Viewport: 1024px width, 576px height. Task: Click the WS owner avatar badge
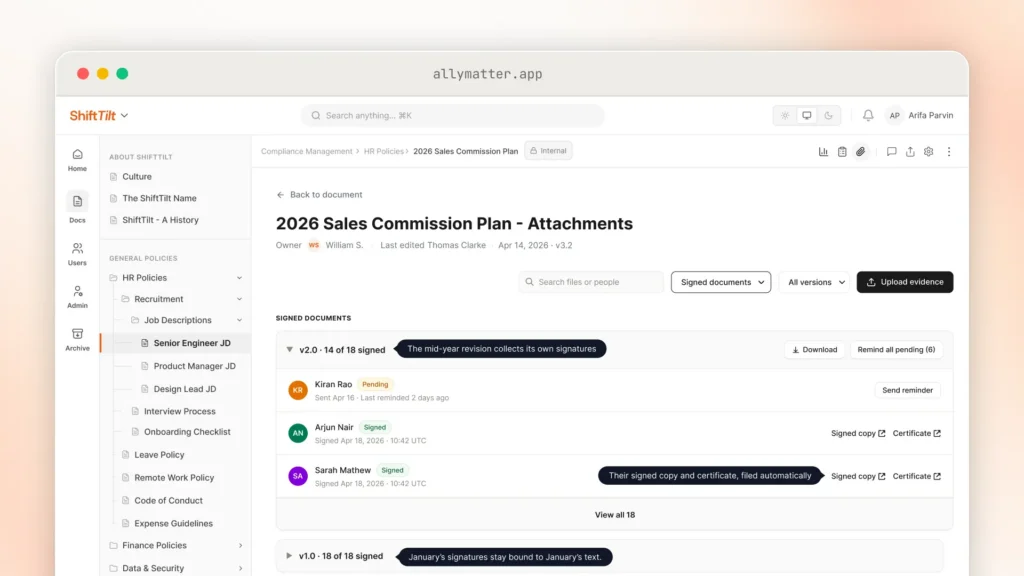(314, 246)
